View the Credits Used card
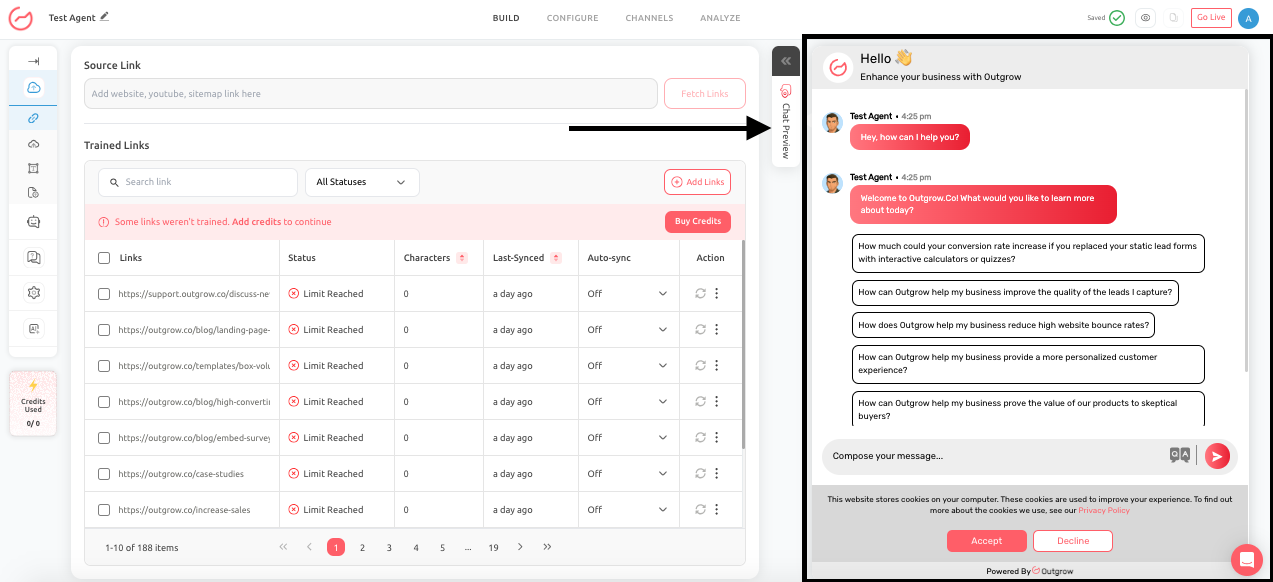Viewport: 1273px width, 582px height. pos(33,403)
